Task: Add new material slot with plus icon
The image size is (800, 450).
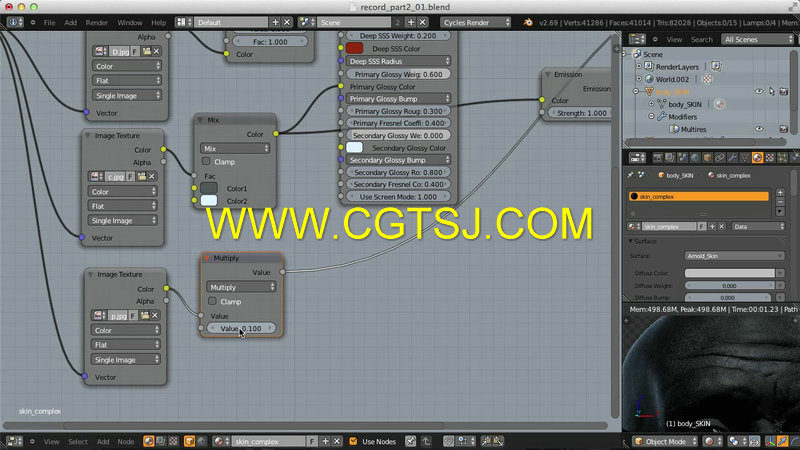Action: point(780,192)
